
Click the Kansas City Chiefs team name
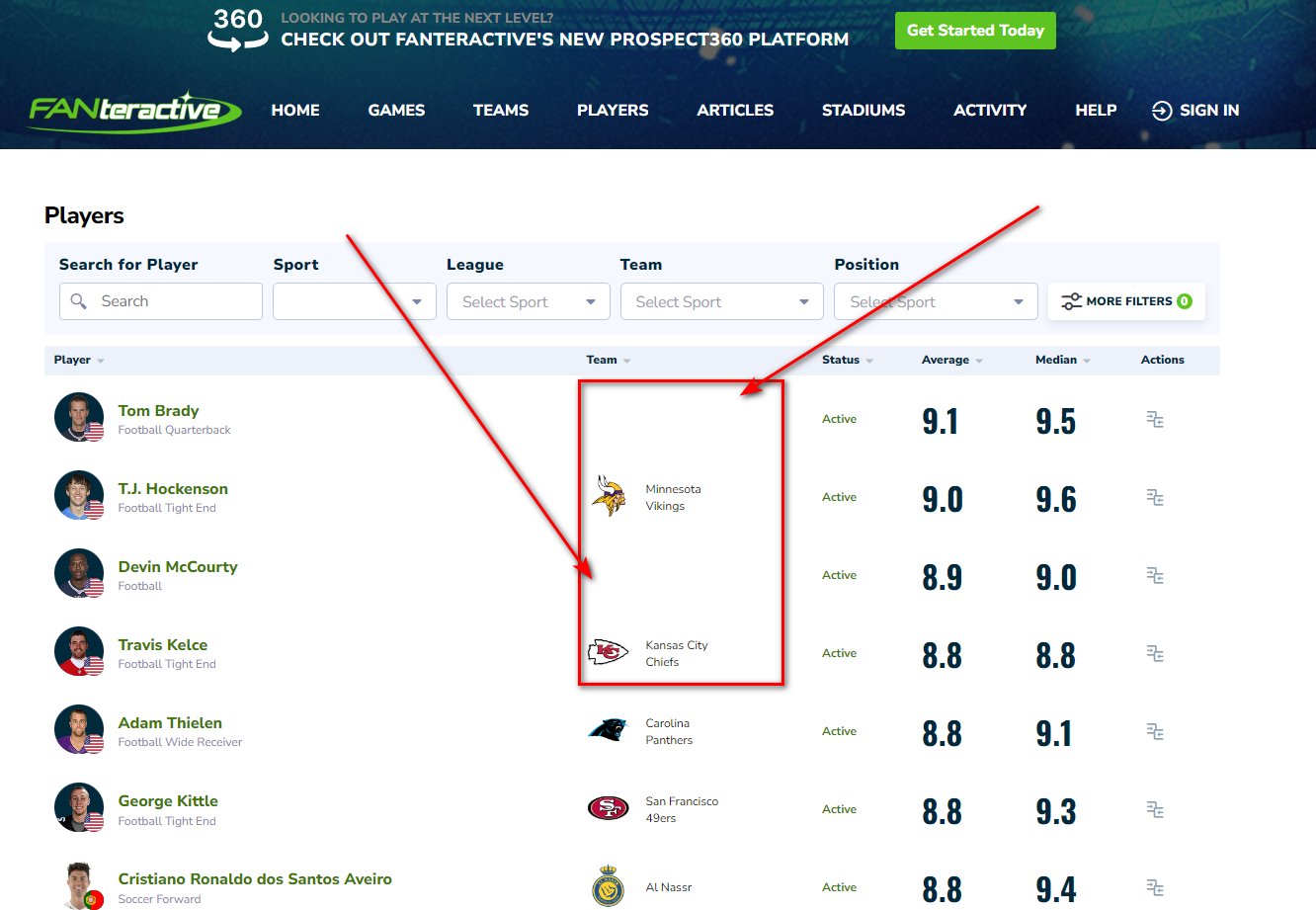677,653
